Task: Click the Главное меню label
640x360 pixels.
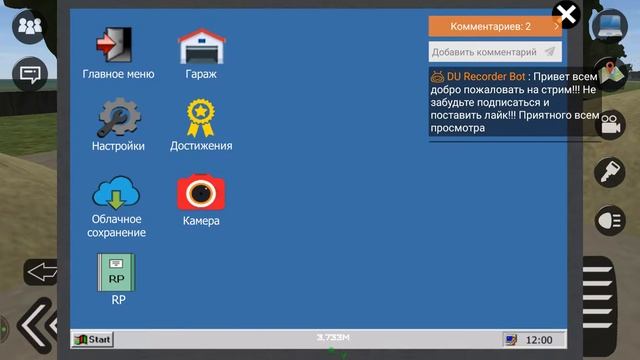Action: coord(118,74)
